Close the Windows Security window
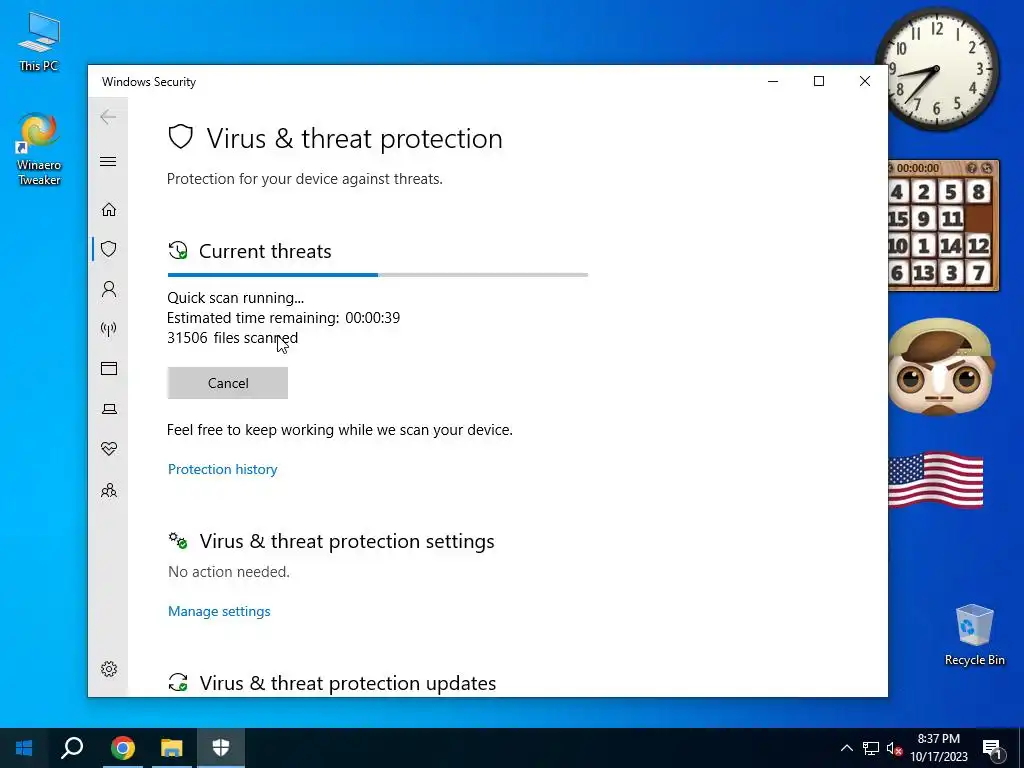 pyautogui.click(x=865, y=81)
